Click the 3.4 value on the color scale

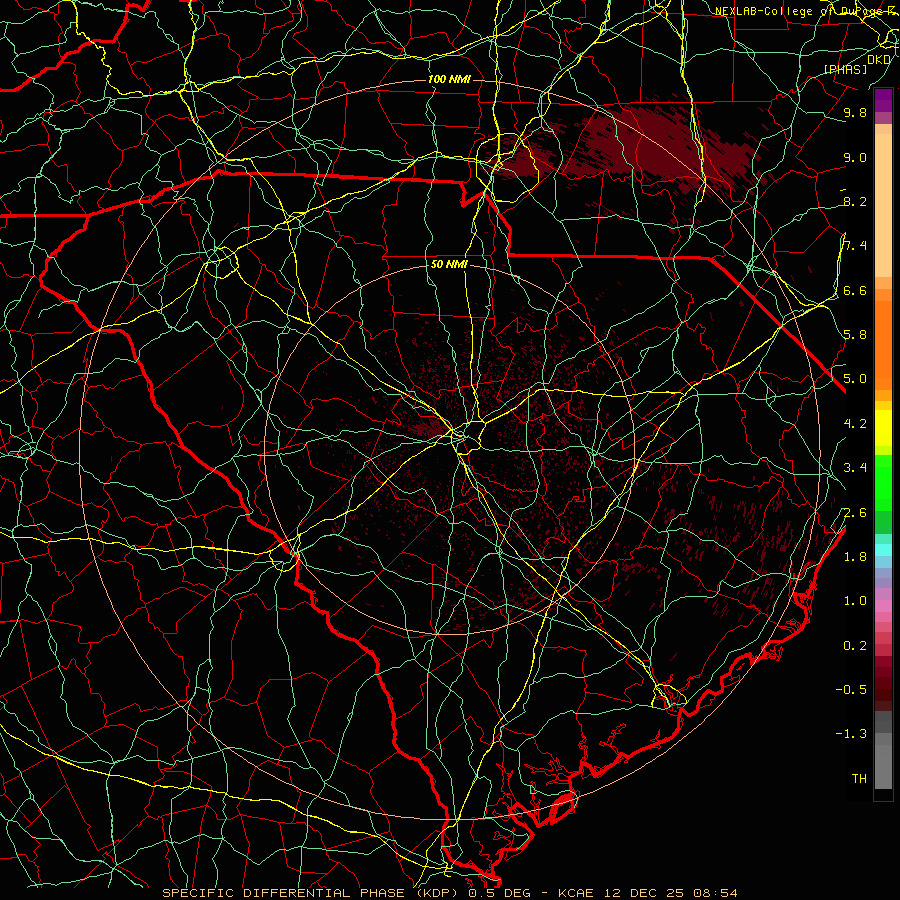tap(855, 467)
